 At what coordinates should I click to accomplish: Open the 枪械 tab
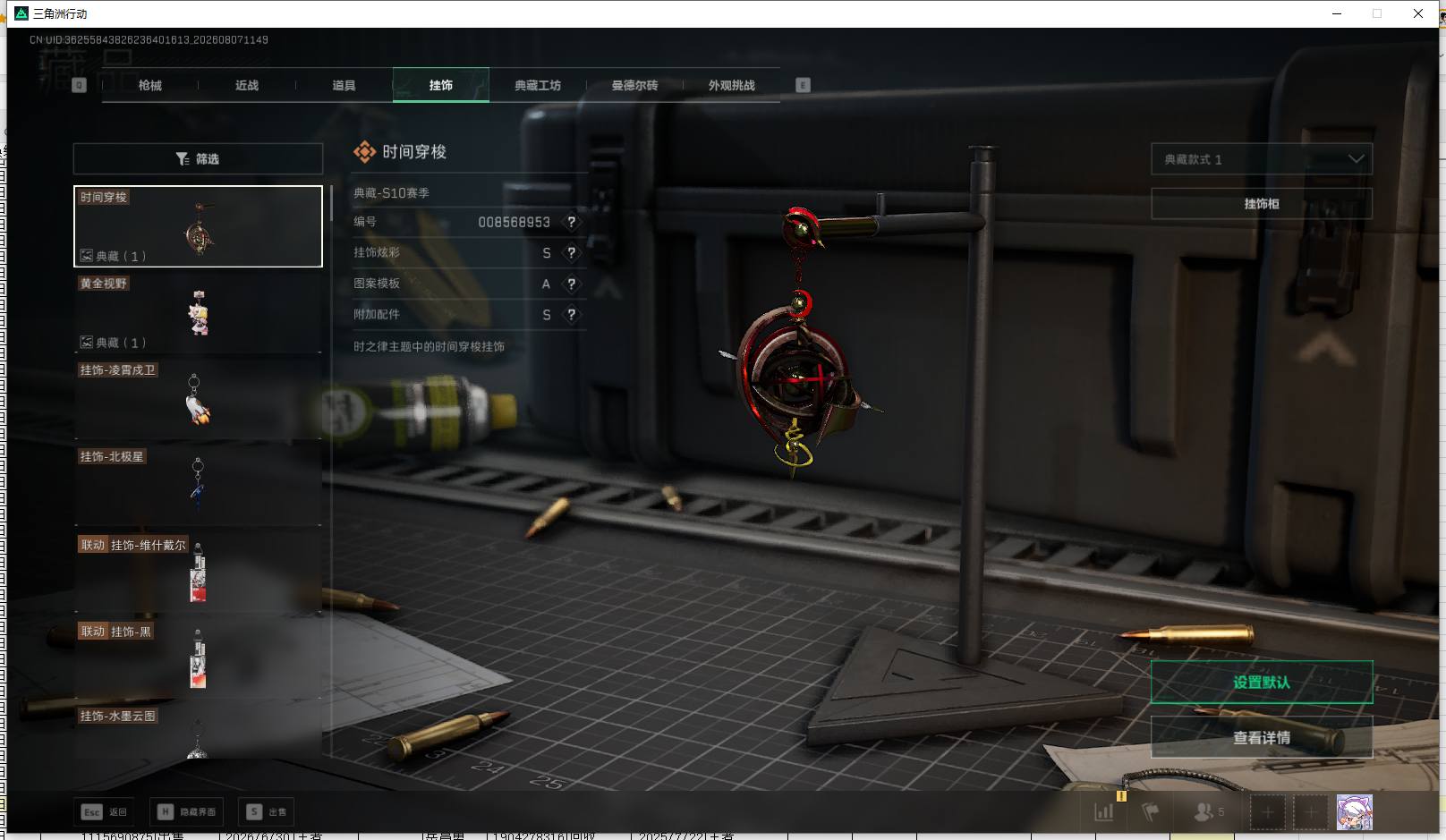tap(150, 85)
